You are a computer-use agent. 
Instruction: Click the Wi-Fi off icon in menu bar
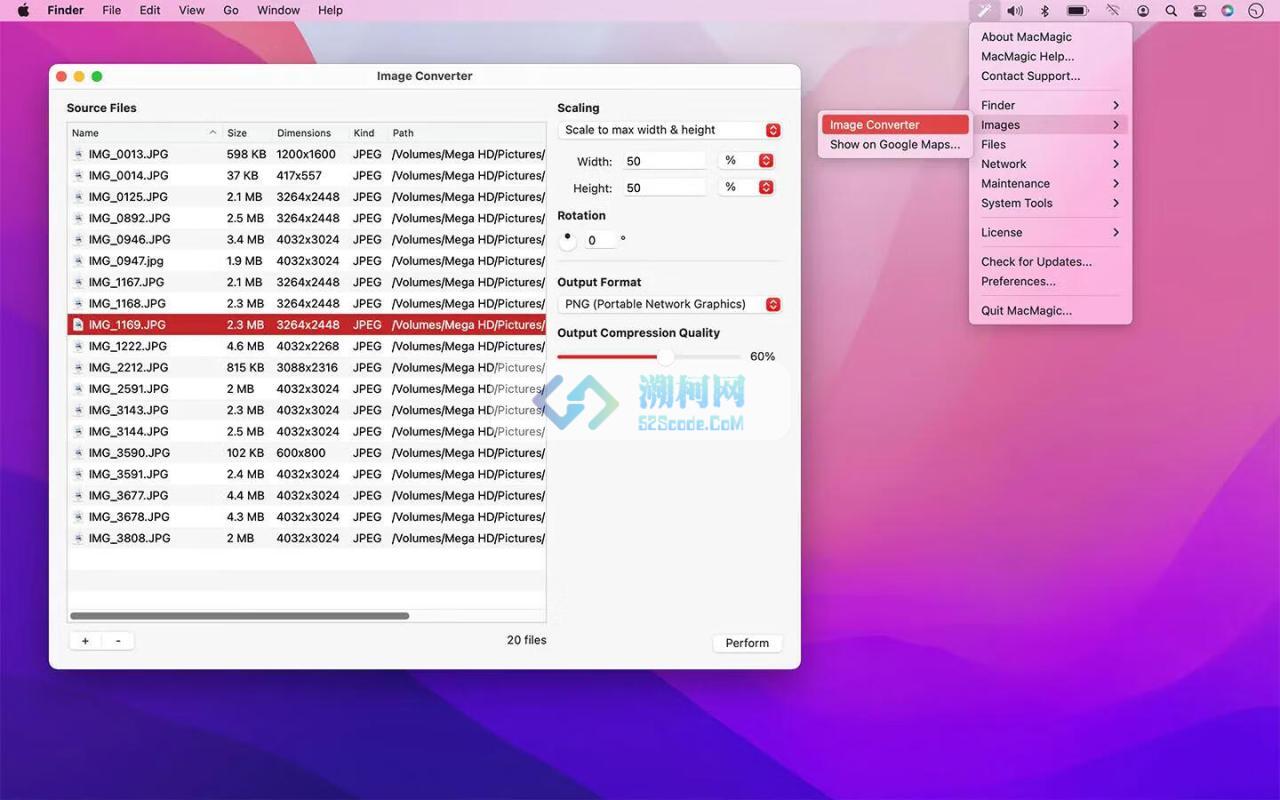pos(1112,11)
